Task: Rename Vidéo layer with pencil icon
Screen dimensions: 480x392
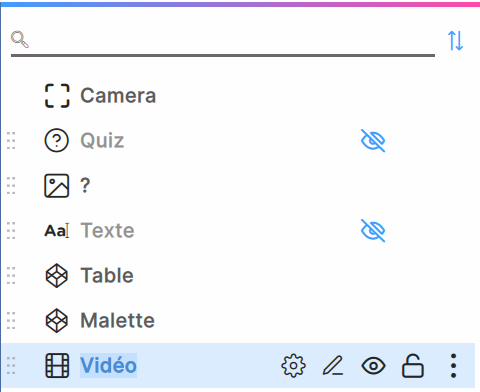Action: [333, 366]
